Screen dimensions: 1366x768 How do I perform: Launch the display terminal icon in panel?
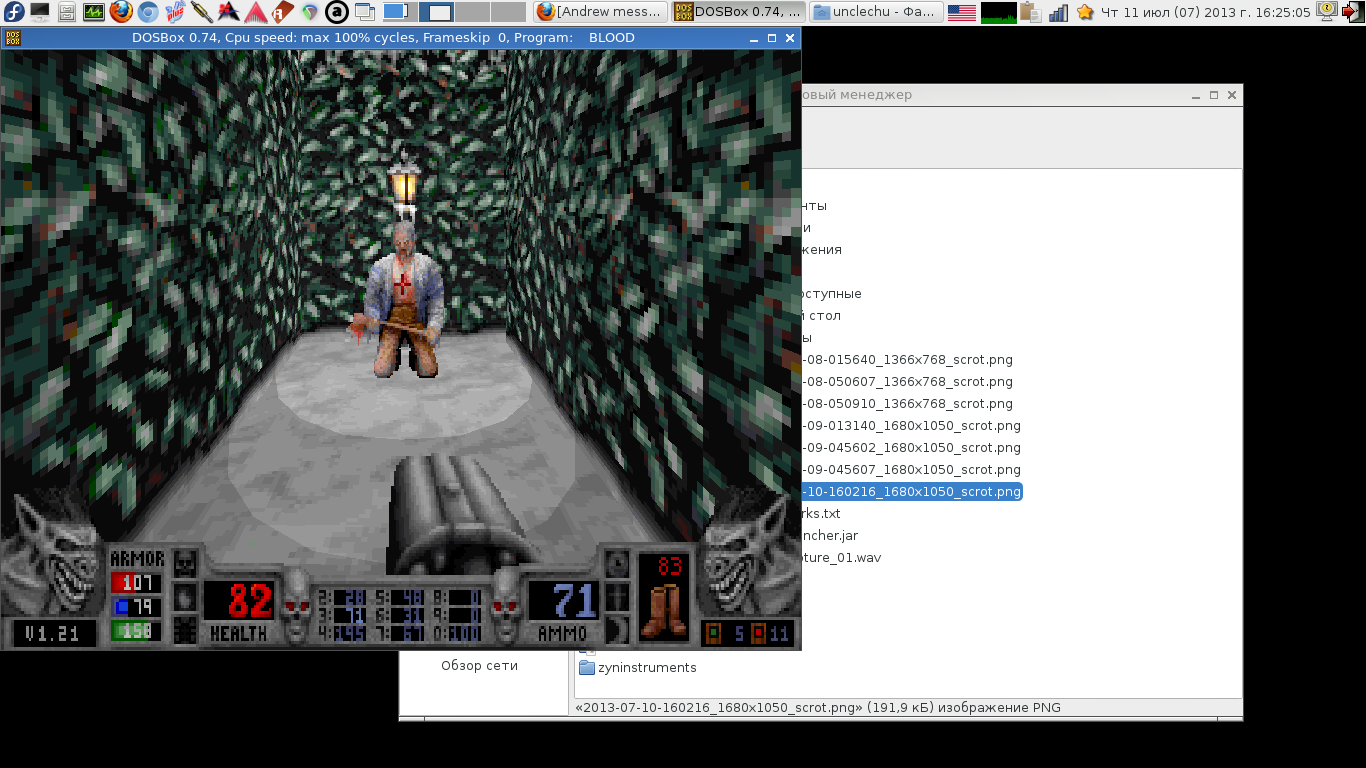coord(40,12)
